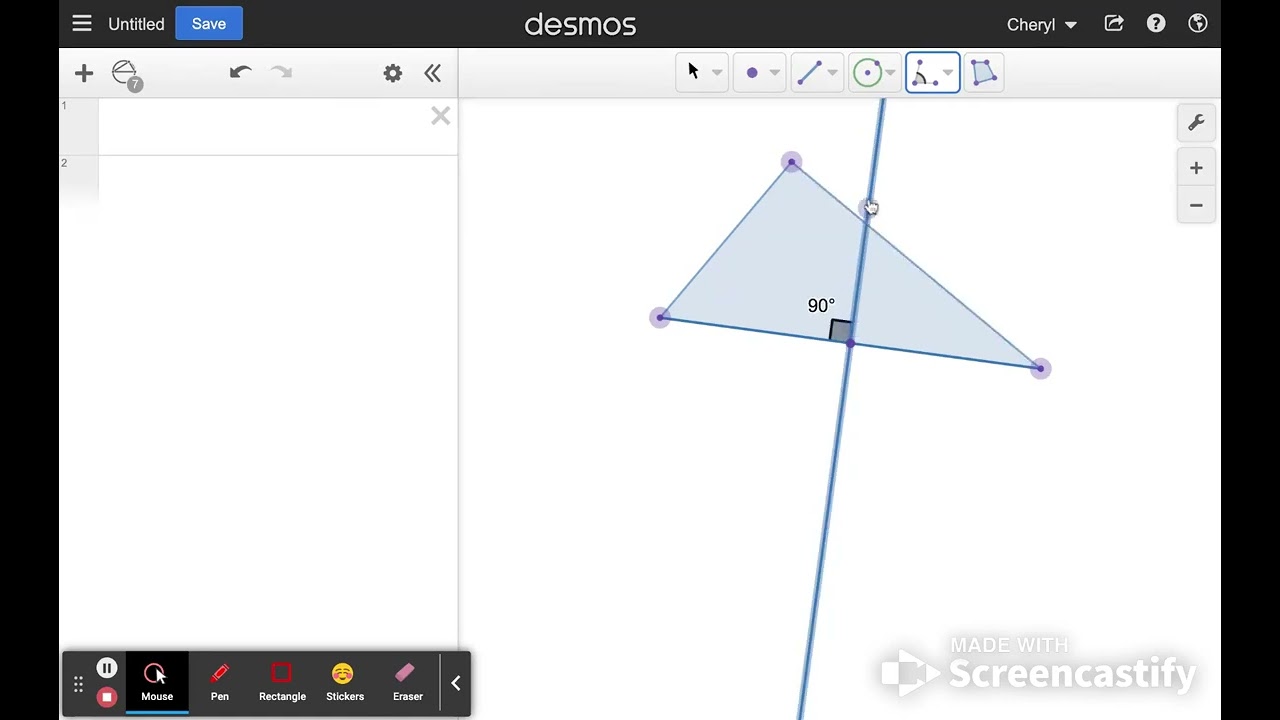Select the right angle marker square

(840, 331)
